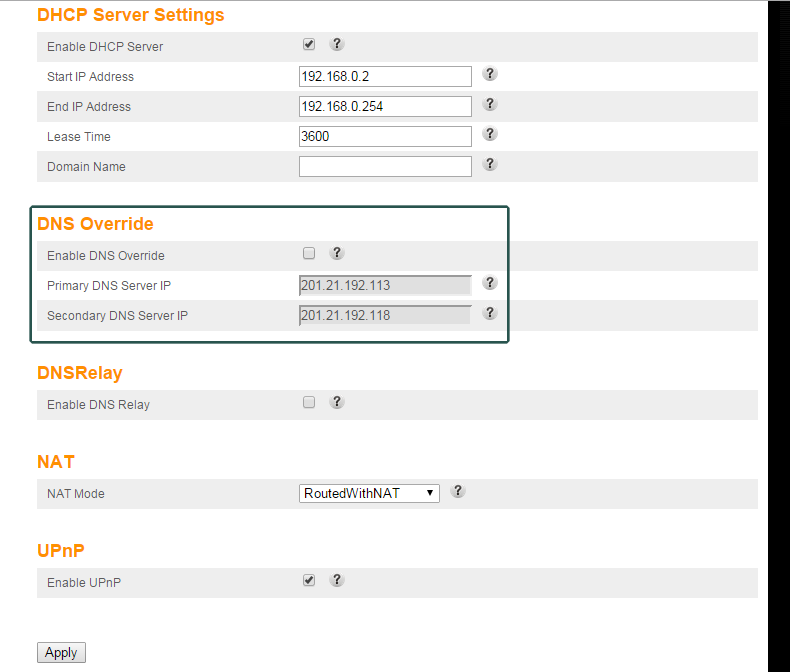
Task: Click help icon for Domain Name field
Action: pyautogui.click(x=490, y=164)
